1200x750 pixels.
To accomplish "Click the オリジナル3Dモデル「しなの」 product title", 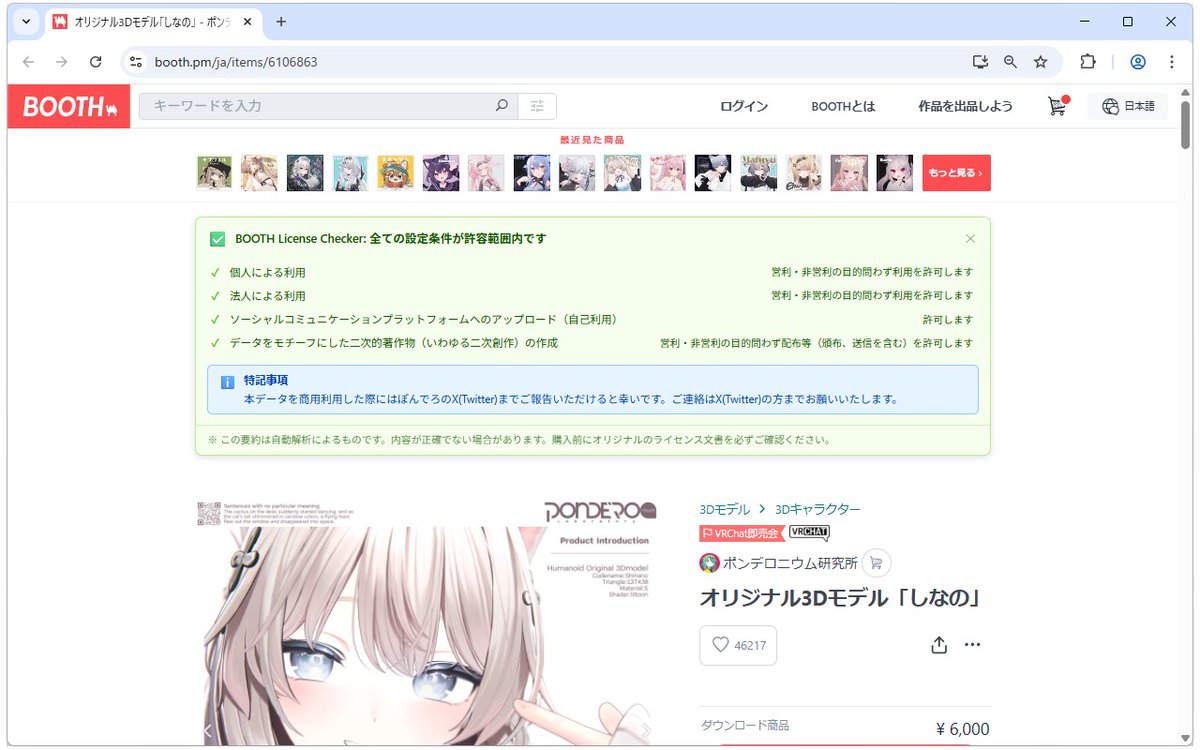I will pyautogui.click(x=839, y=598).
